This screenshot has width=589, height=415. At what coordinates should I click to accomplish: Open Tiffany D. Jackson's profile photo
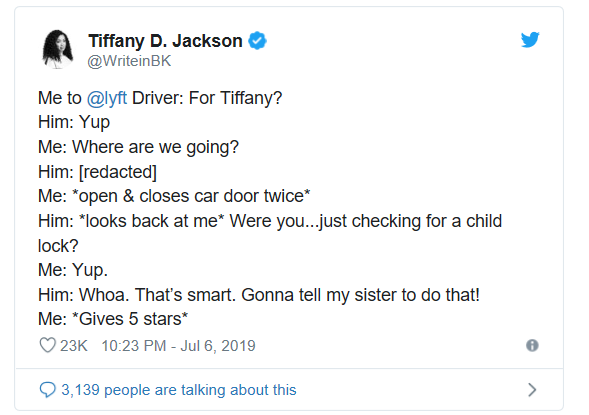coord(57,49)
